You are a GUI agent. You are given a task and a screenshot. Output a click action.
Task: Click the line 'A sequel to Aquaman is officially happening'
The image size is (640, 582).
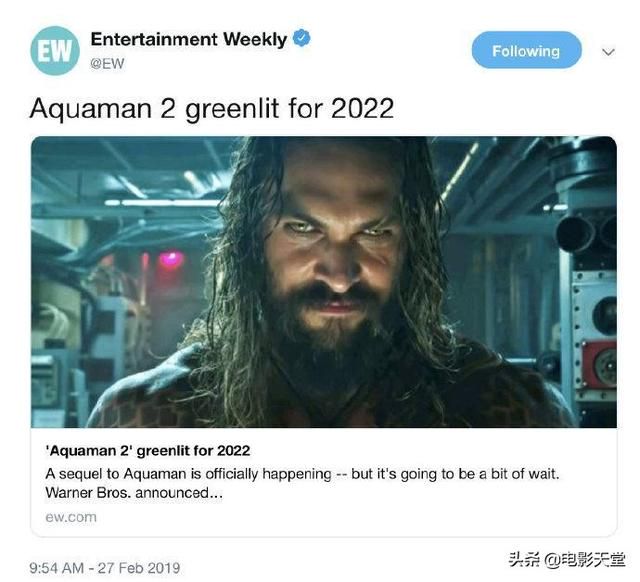189,474
